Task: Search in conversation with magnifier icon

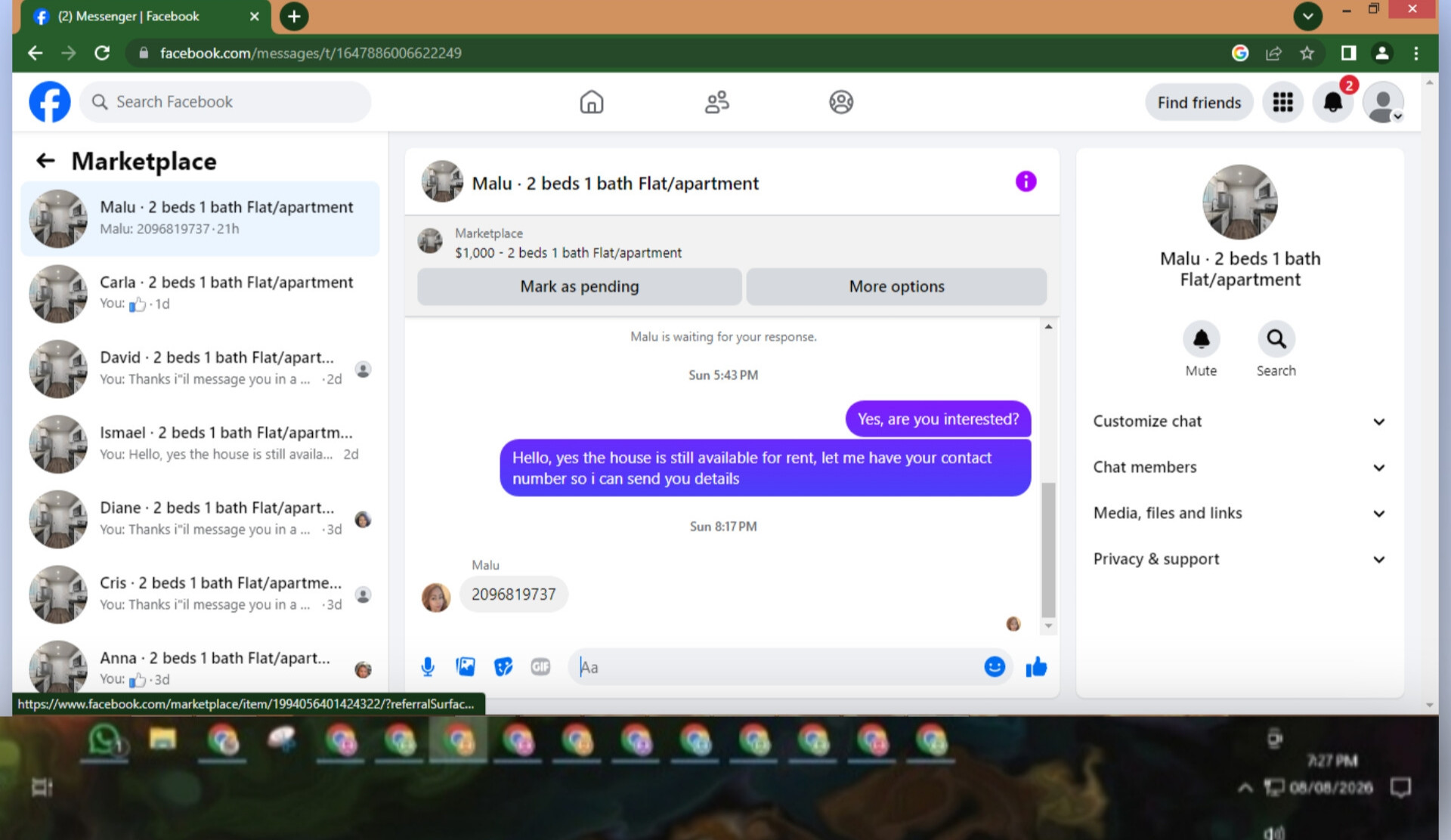Action: [x=1276, y=339]
